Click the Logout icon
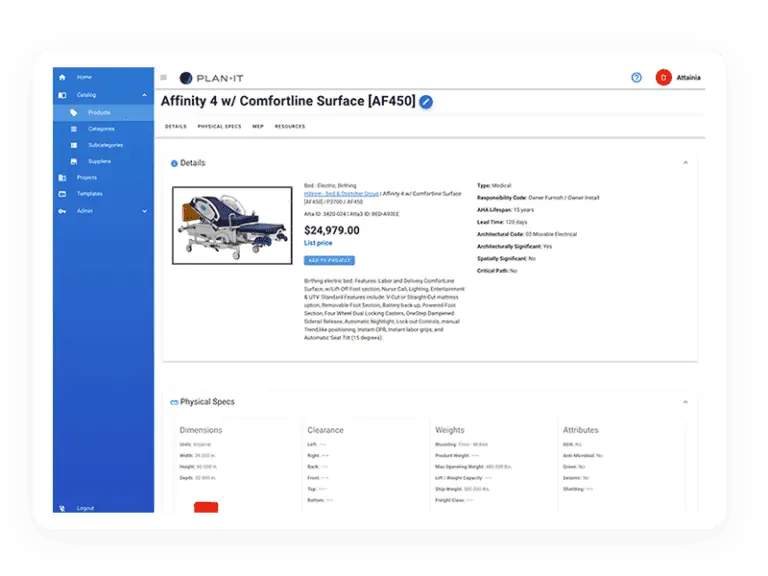 tap(62, 508)
